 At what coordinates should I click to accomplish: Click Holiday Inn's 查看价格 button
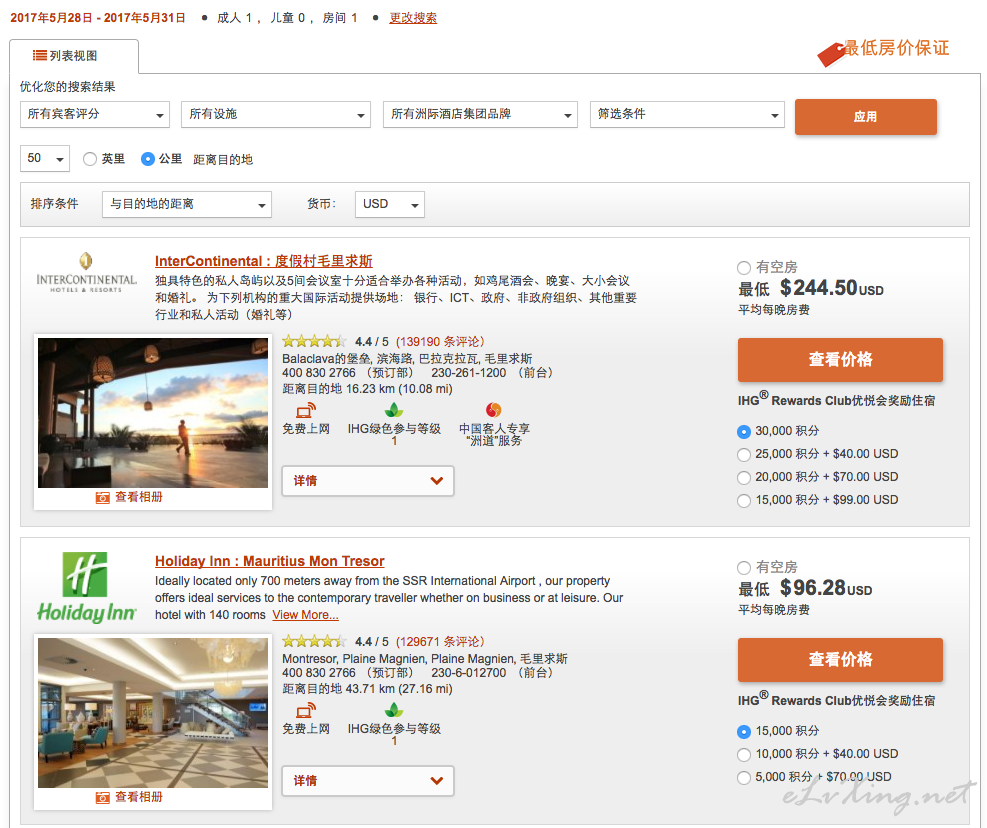[x=840, y=659]
